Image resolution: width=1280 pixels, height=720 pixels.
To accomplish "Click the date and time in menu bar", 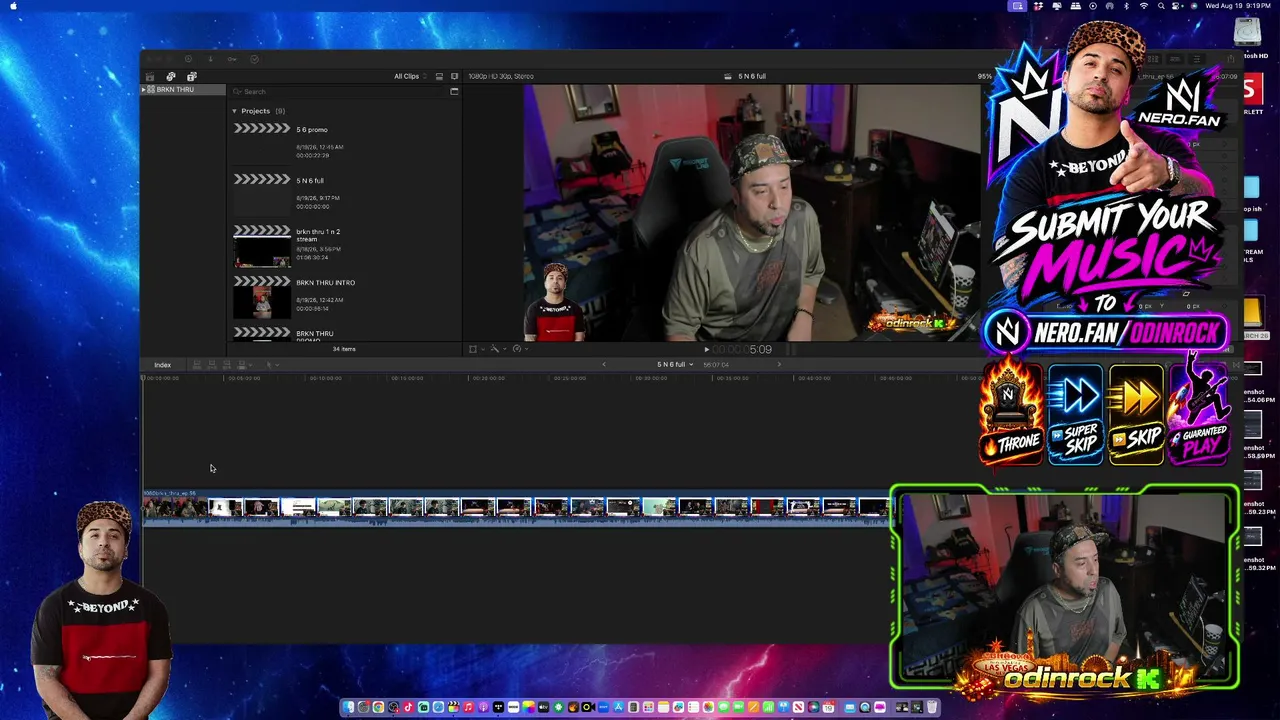I will coord(1239,6).
